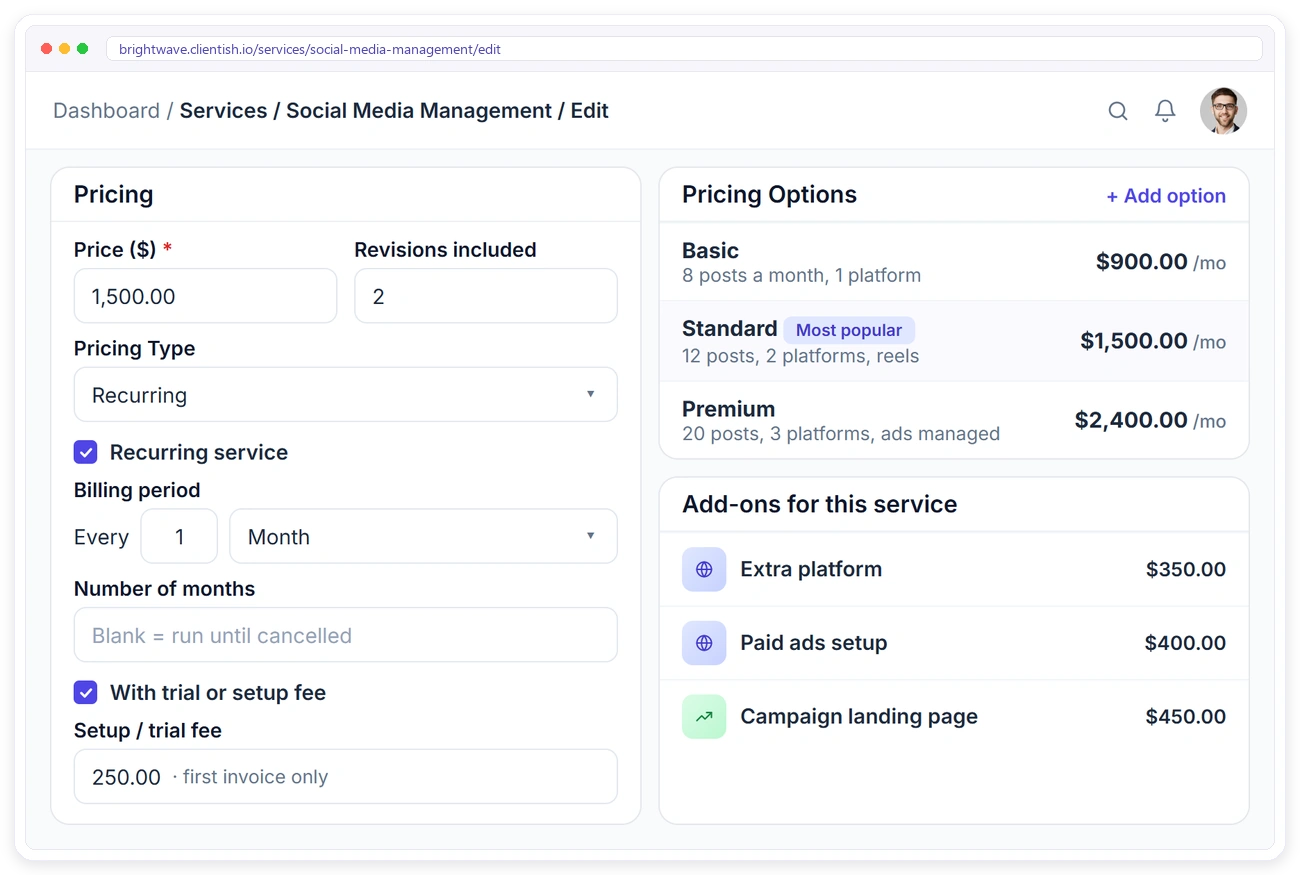Focus the Number of months field
Image resolution: width=1300 pixels, height=875 pixels.
(346, 635)
